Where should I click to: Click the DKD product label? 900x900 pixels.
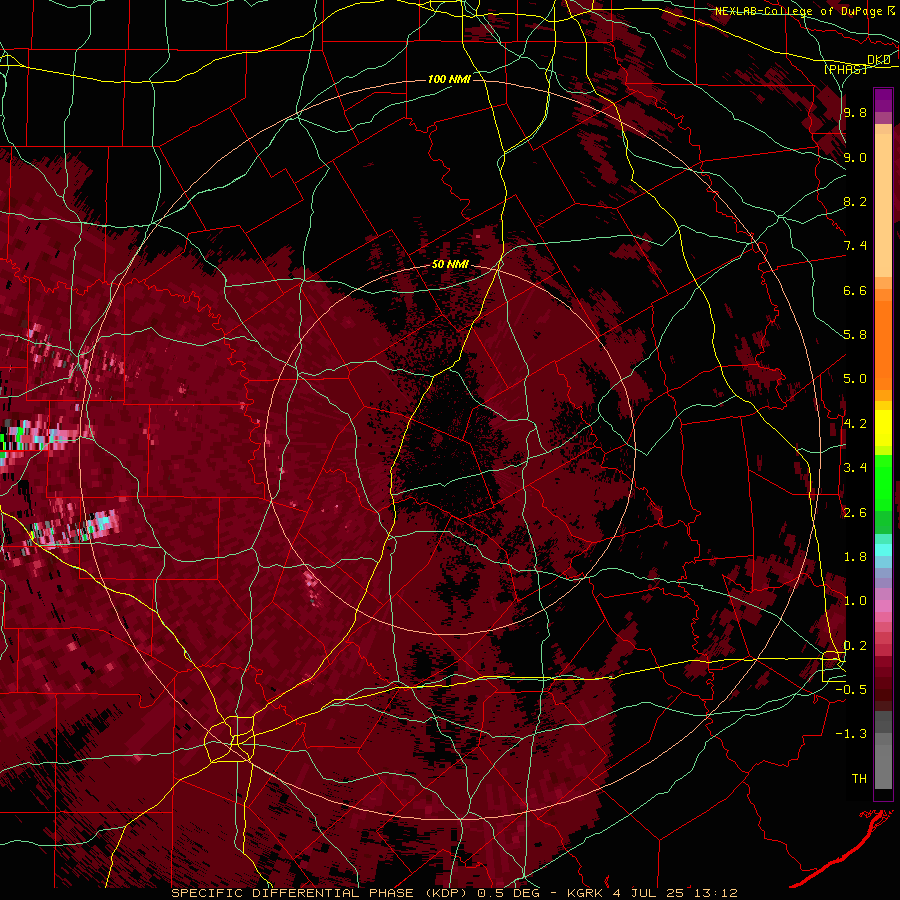(x=878, y=60)
